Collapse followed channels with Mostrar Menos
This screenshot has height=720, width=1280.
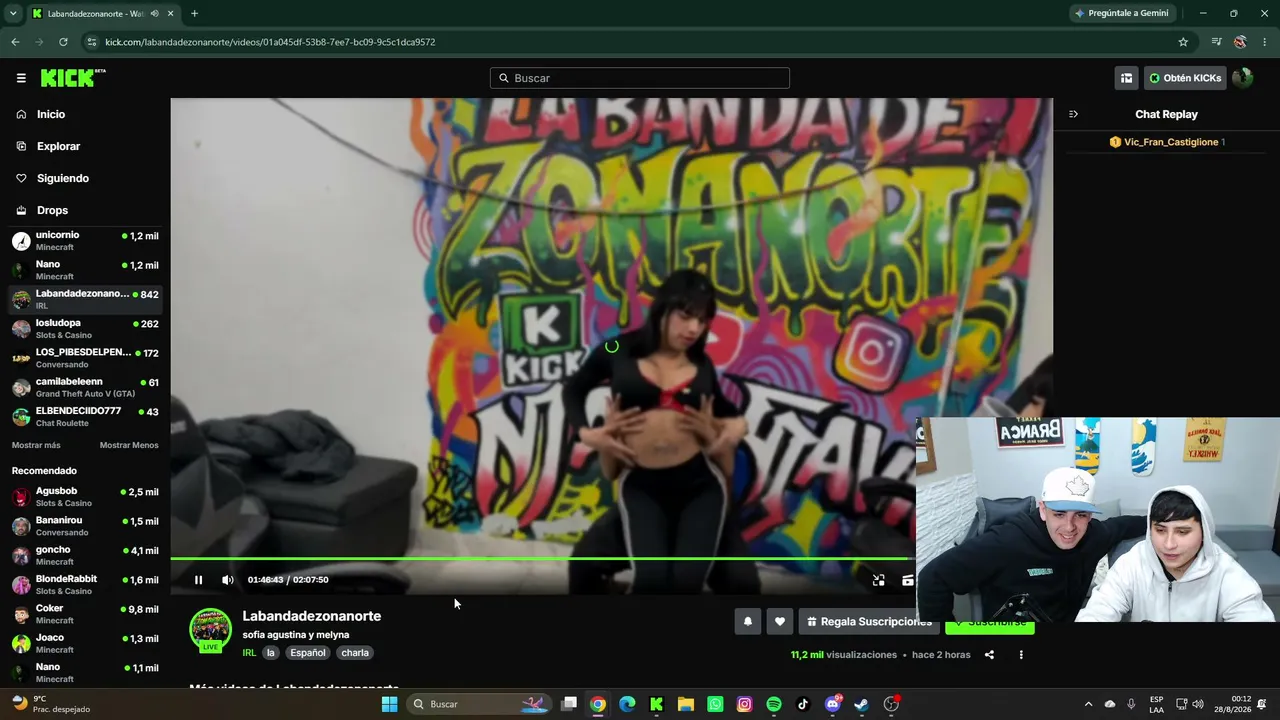tap(129, 445)
